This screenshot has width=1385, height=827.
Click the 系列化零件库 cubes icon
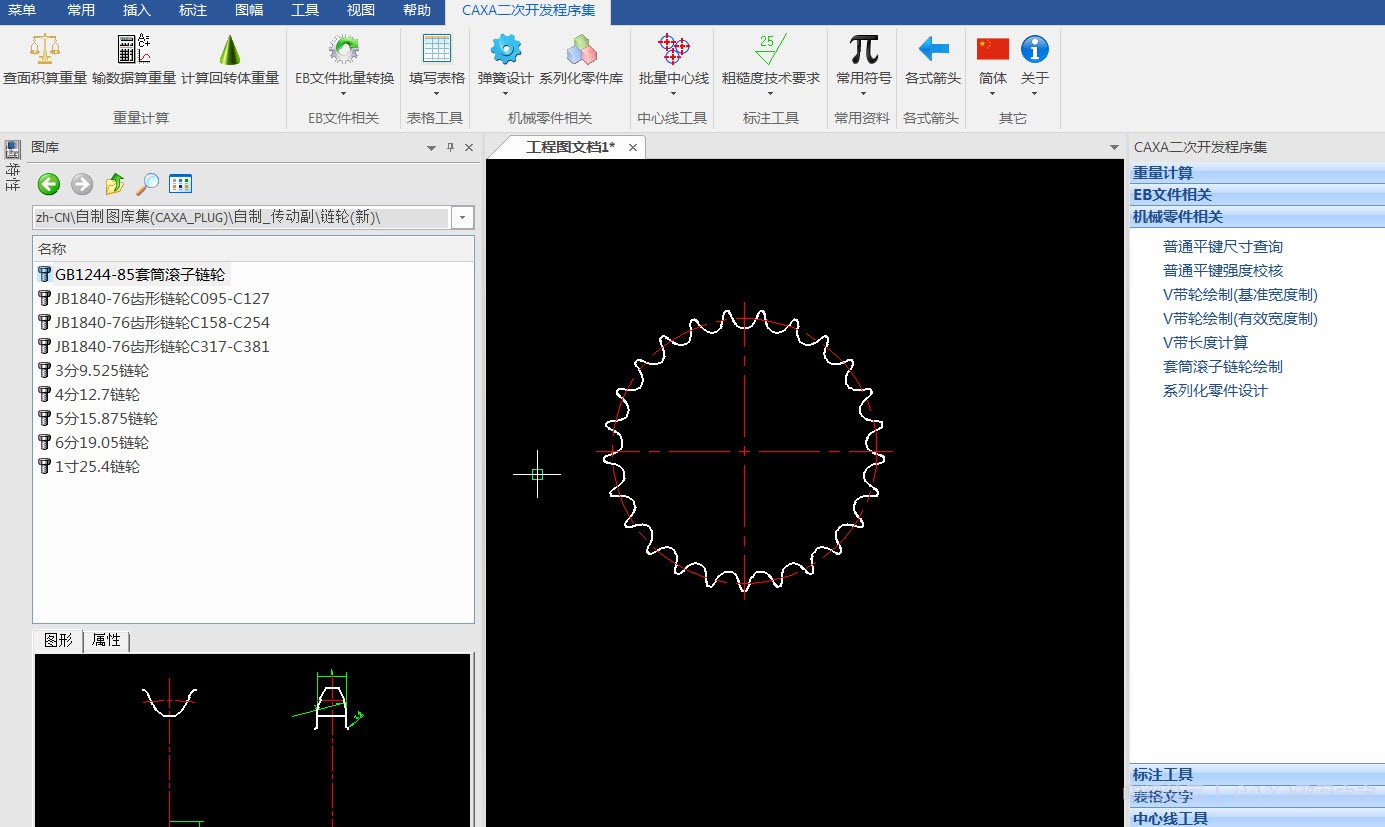pos(581,50)
